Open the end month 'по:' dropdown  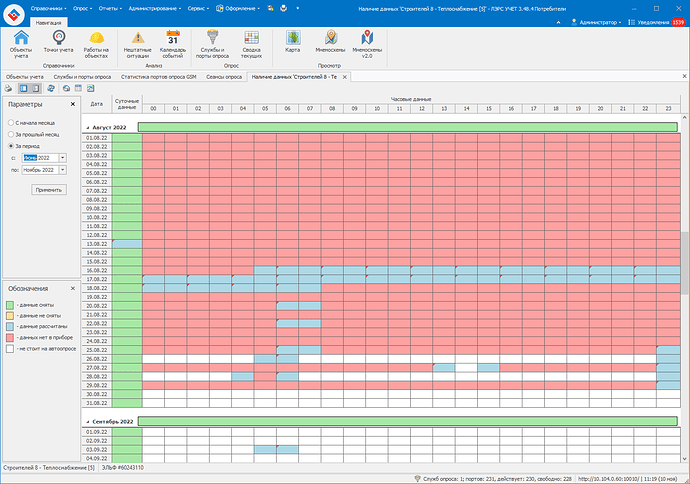tap(62, 170)
